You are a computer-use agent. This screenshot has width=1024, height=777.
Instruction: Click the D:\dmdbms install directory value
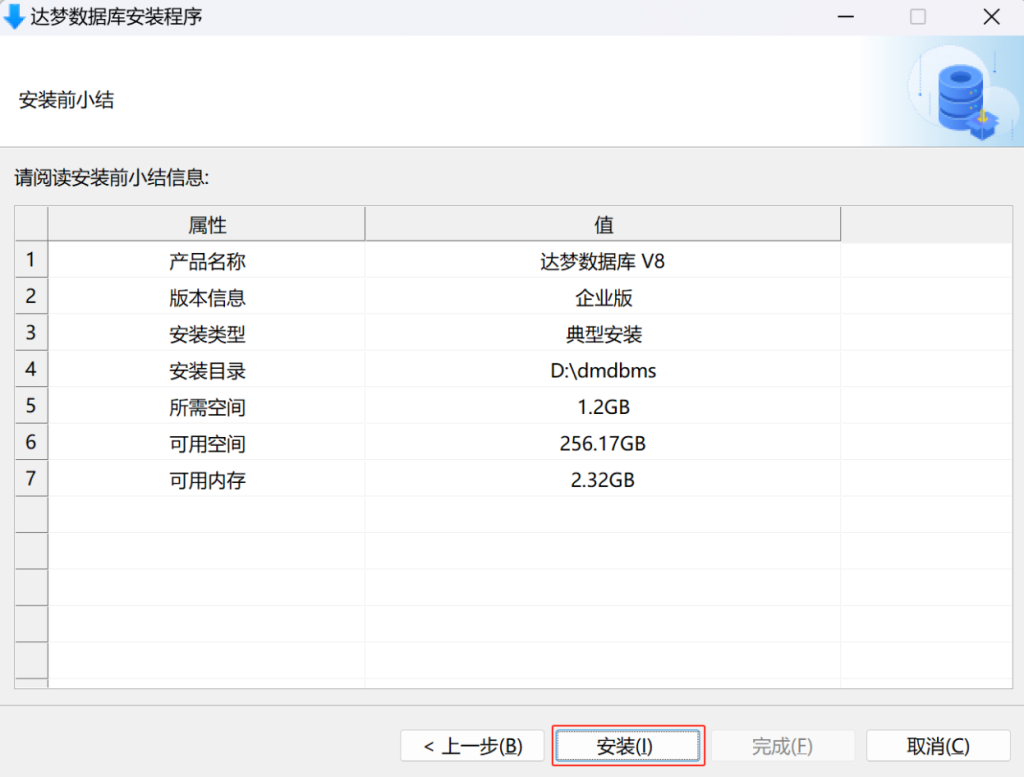[603, 371]
